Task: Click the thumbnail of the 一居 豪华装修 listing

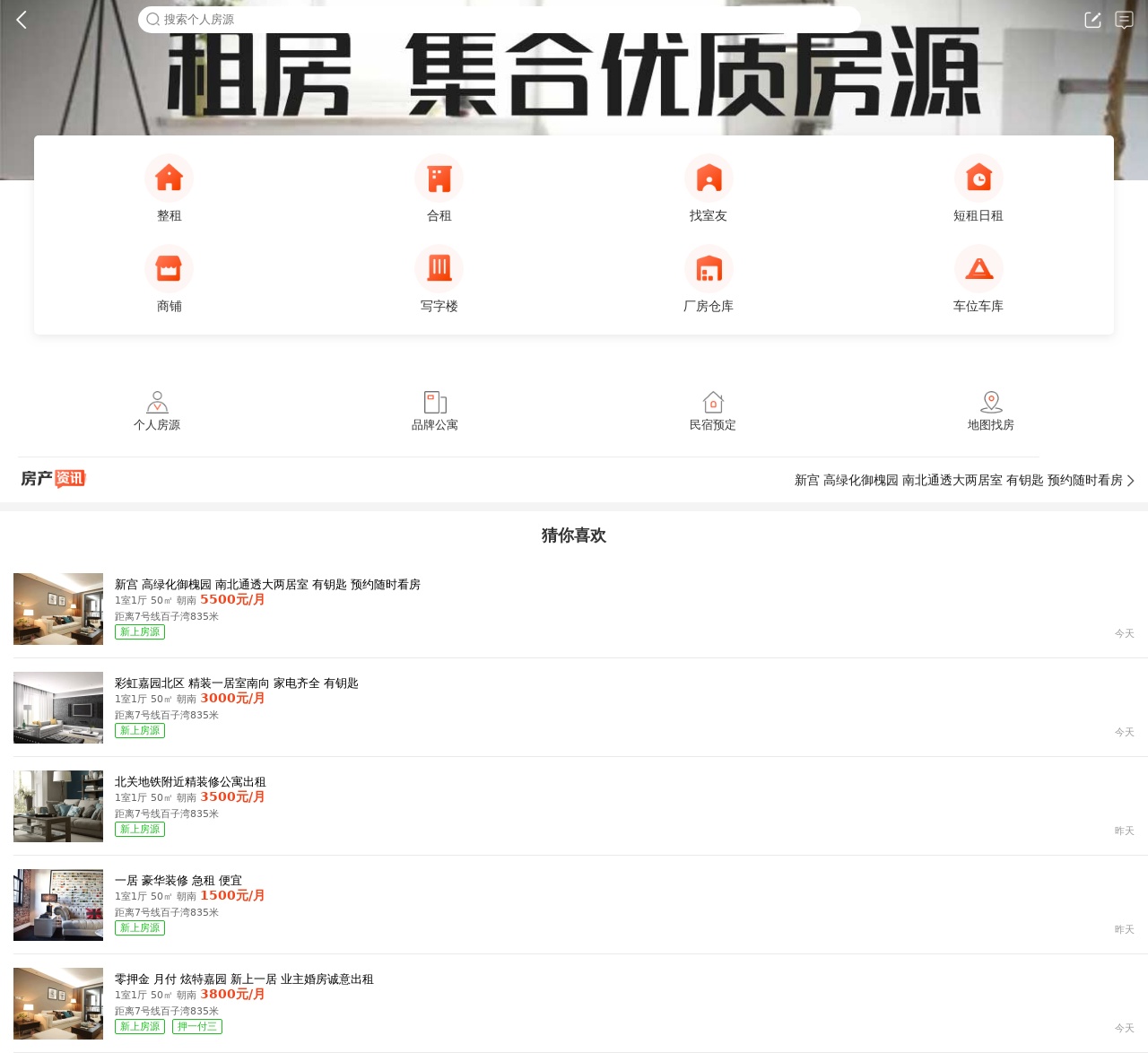Action: click(58, 904)
